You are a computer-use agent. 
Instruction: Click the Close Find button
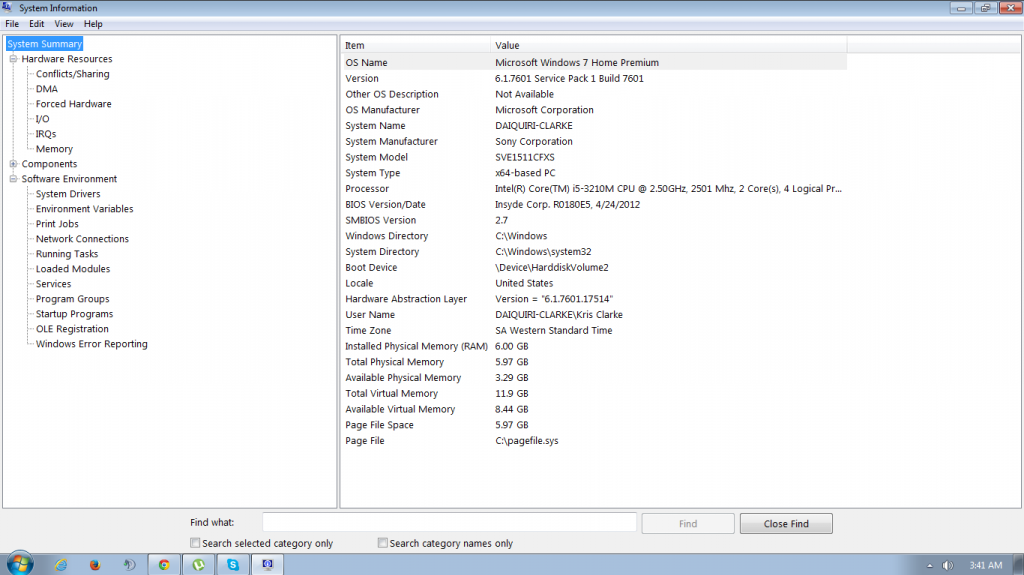click(x=786, y=523)
